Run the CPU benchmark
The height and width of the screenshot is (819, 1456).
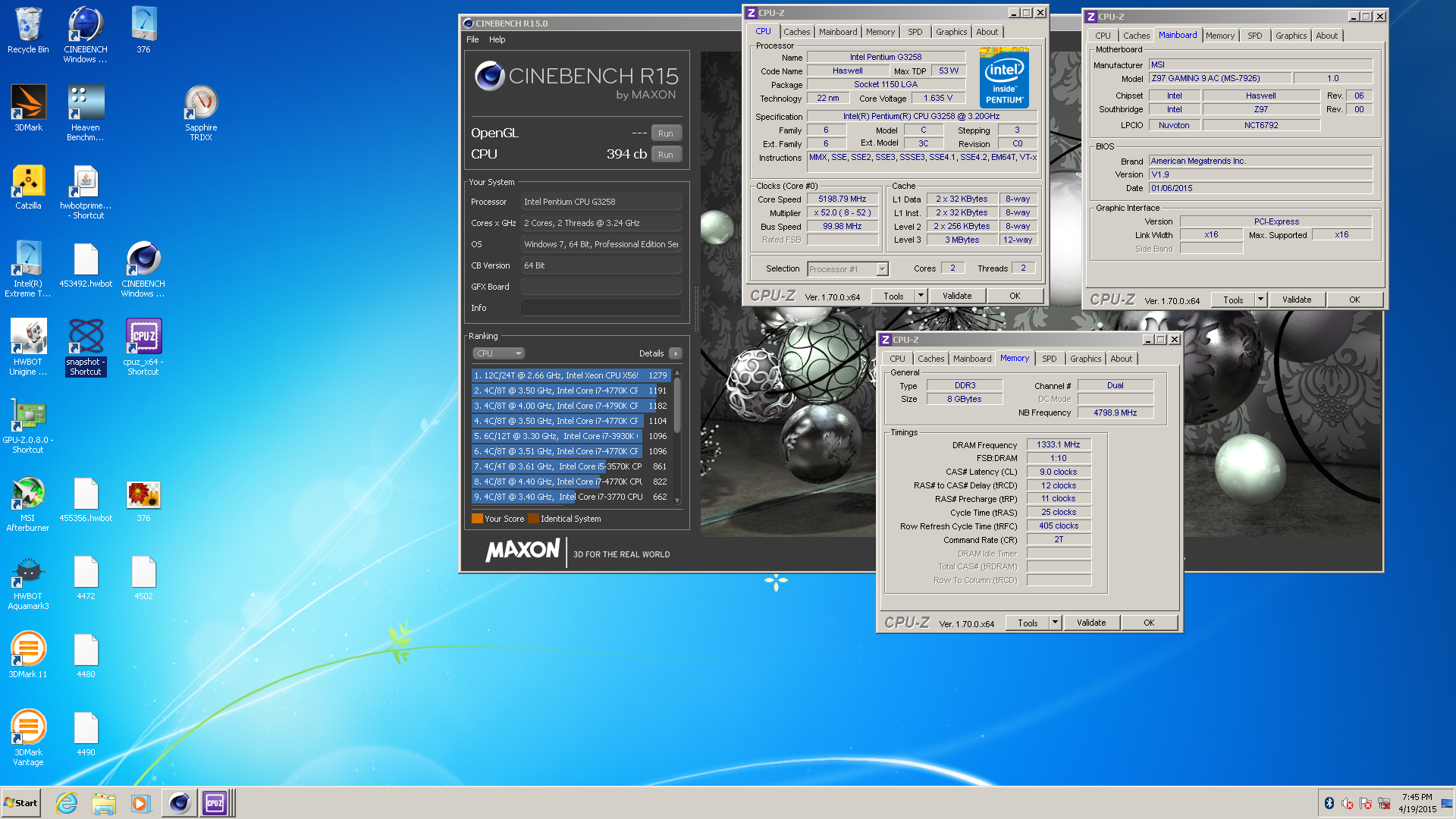point(666,155)
